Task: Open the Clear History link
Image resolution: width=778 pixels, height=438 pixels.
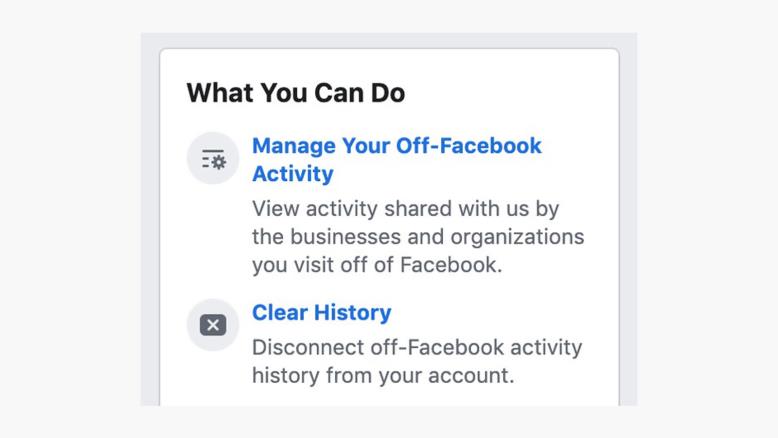Action: coord(321,313)
